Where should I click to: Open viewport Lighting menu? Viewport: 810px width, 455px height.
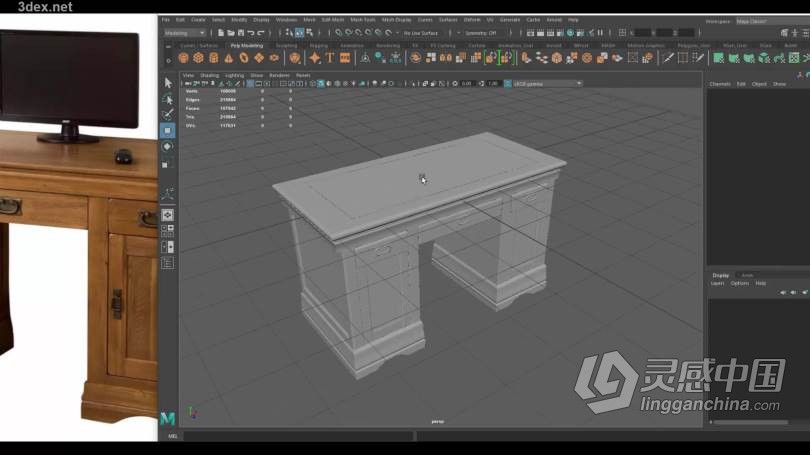click(234, 75)
